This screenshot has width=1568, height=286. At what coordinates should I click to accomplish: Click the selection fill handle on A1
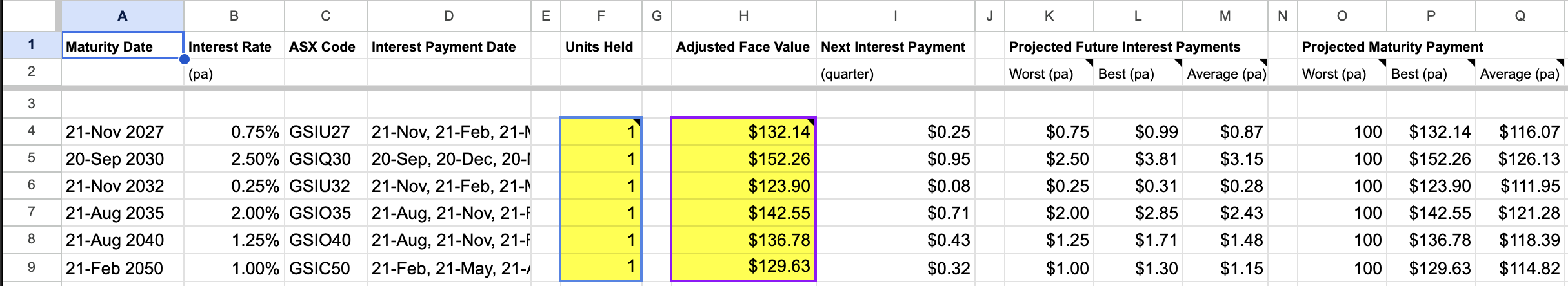click(184, 59)
